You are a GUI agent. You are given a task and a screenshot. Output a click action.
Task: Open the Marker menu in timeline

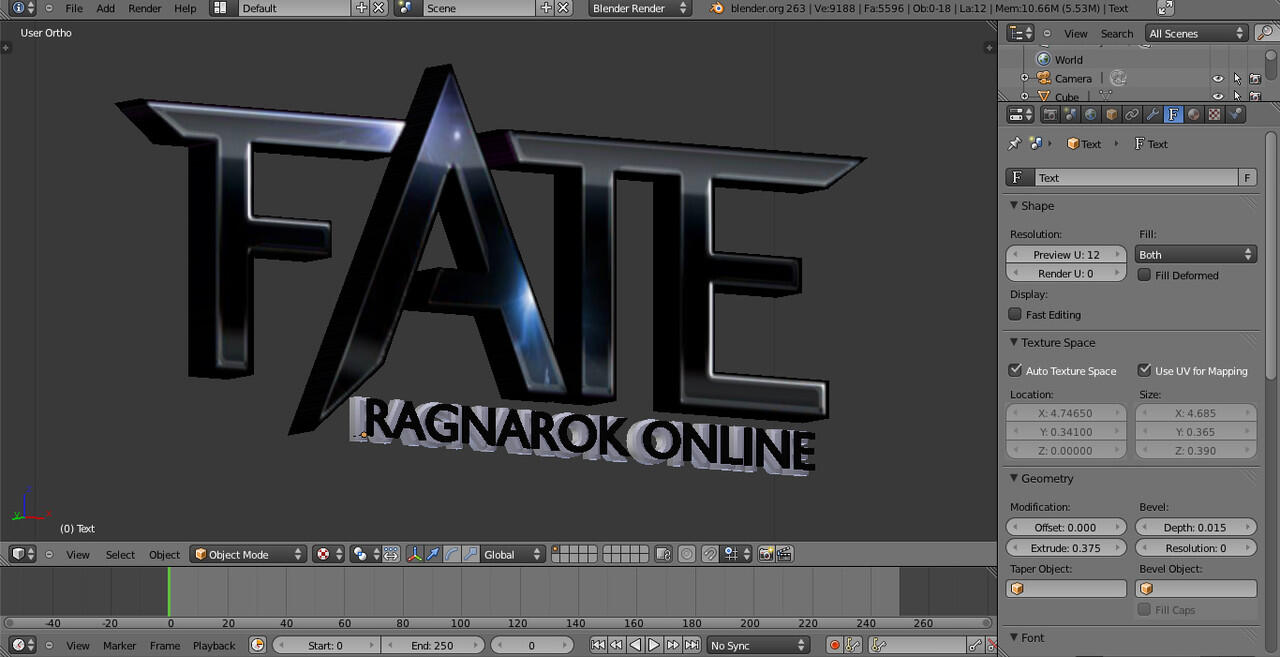tap(119, 645)
